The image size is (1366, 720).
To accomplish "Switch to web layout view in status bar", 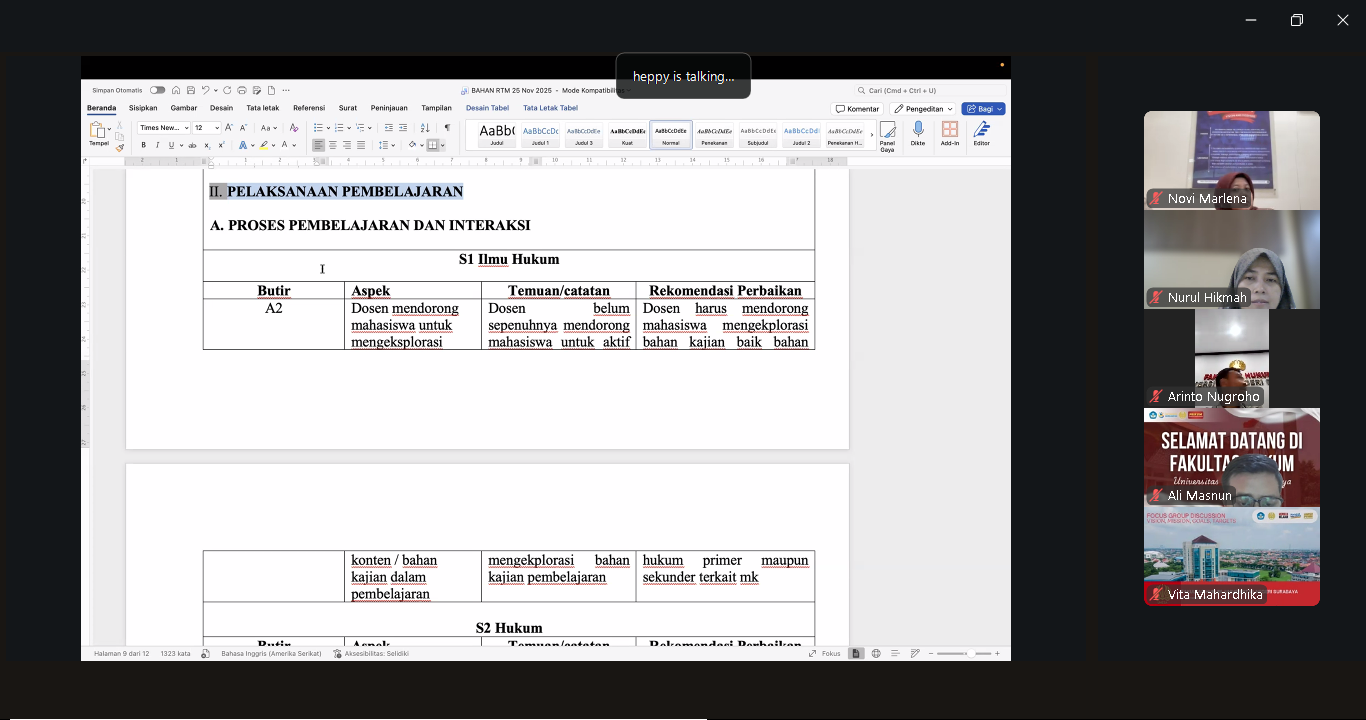I will click(x=876, y=653).
